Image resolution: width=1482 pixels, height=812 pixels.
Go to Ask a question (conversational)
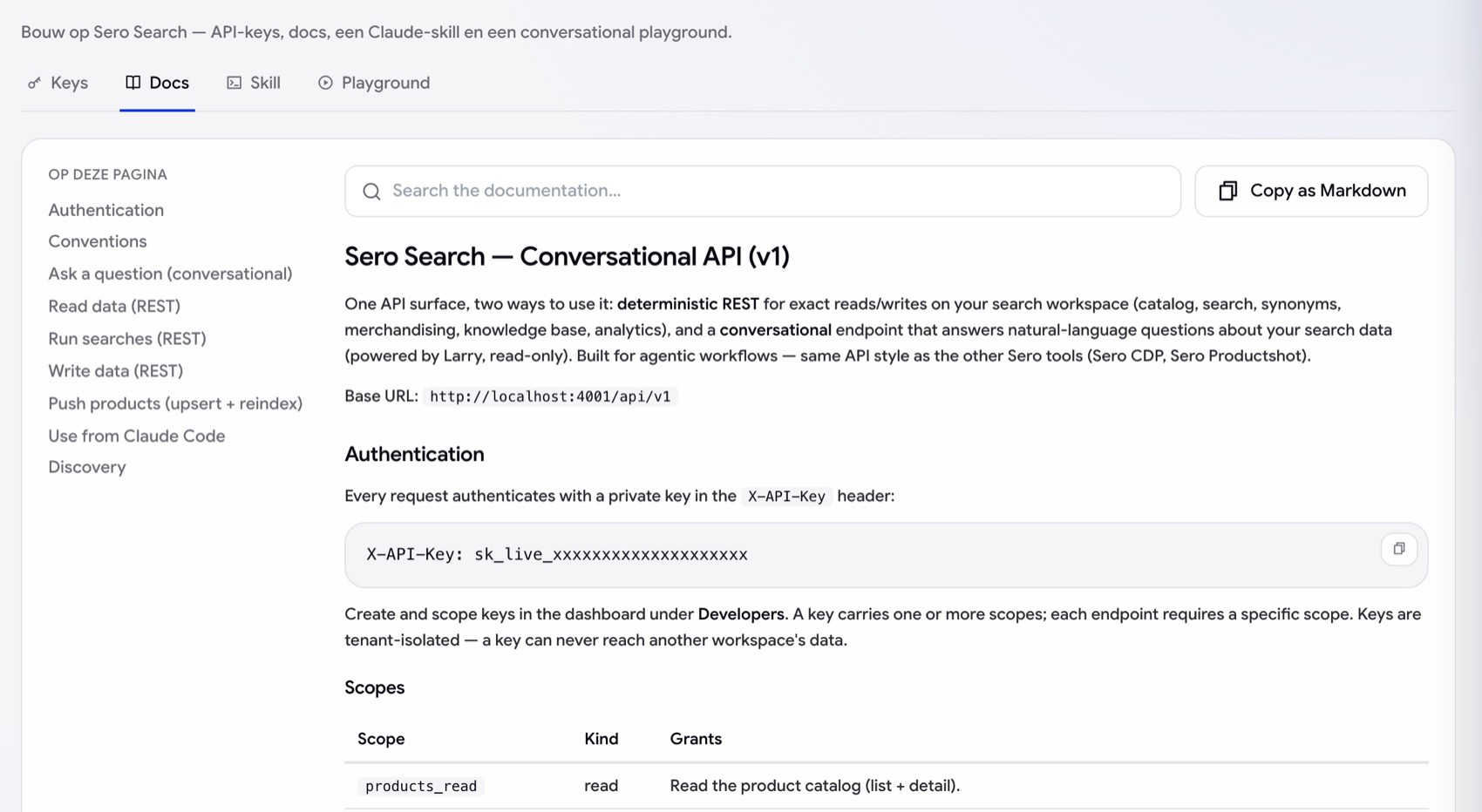point(170,274)
